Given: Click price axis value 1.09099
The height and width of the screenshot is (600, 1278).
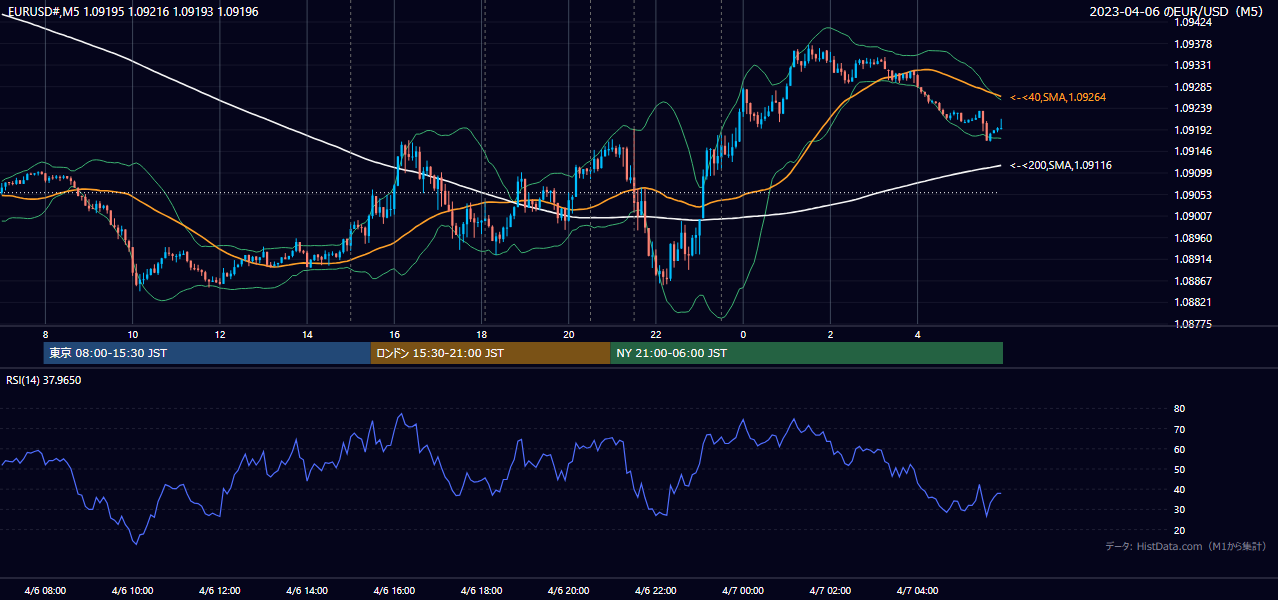Looking at the screenshot, I should [x=1193, y=173].
